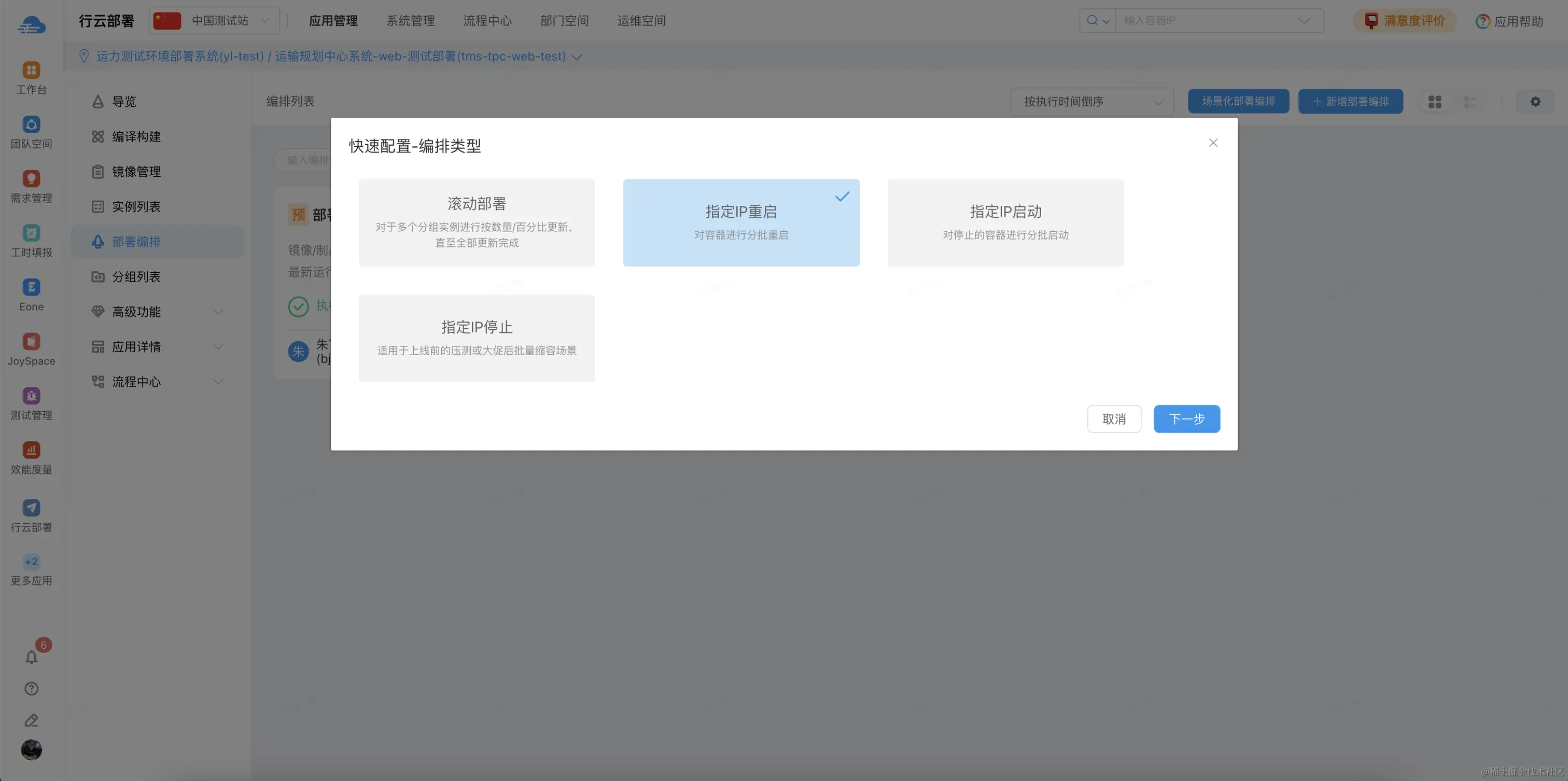This screenshot has width=1568, height=781.
Task: Open the 按执行时间倒序 sort dropdown
Action: coord(1091,102)
